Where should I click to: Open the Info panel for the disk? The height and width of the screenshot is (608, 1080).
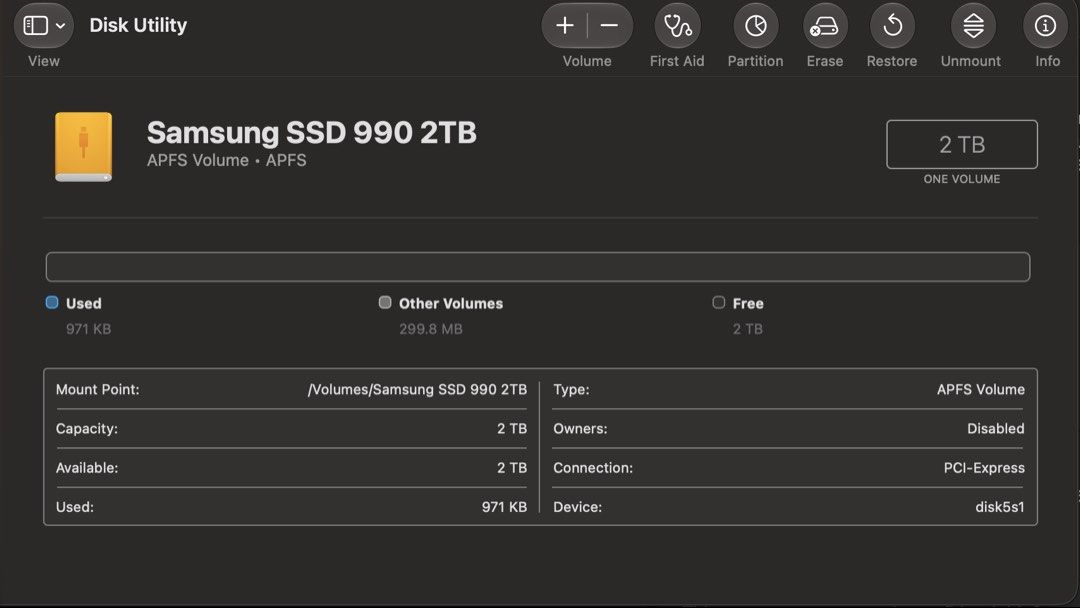tap(1046, 25)
